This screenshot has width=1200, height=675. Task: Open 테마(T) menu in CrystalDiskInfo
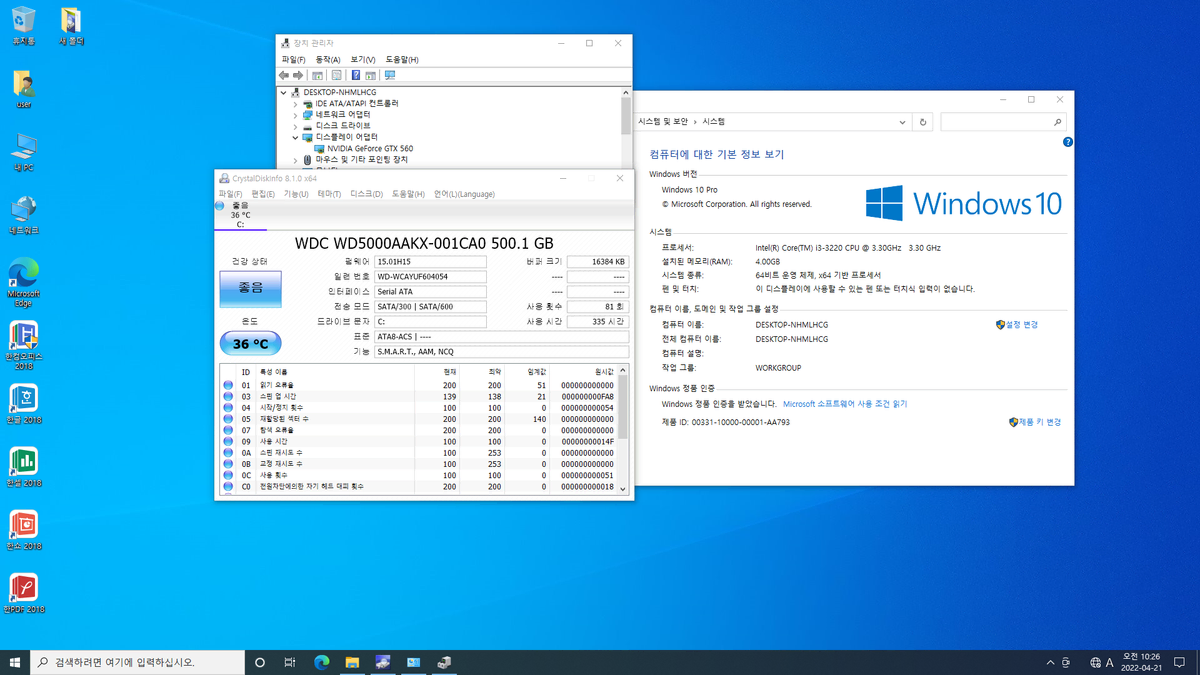[x=330, y=194]
